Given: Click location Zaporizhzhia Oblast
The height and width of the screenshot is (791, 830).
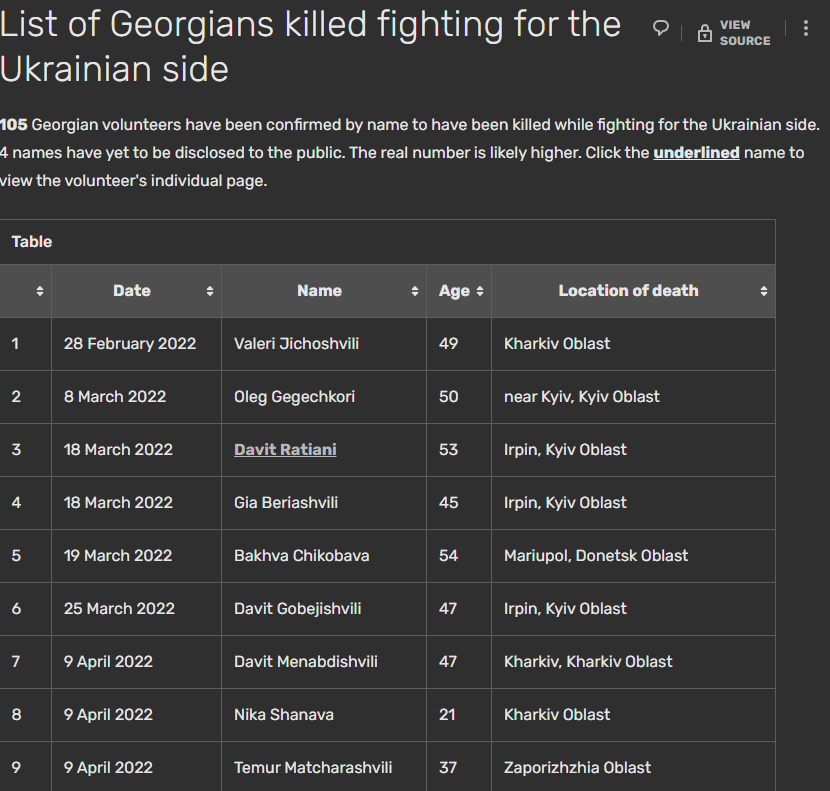Looking at the screenshot, I should click(578, 767).
